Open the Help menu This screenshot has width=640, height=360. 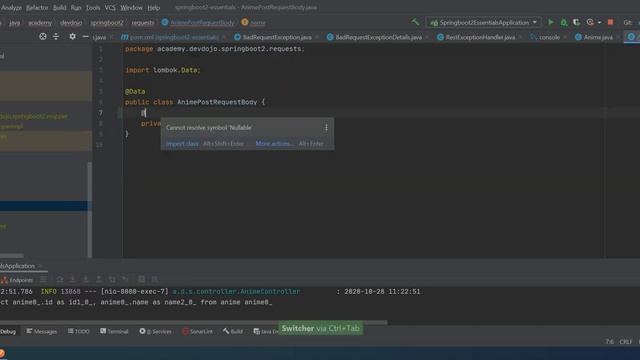coord(153,8)
